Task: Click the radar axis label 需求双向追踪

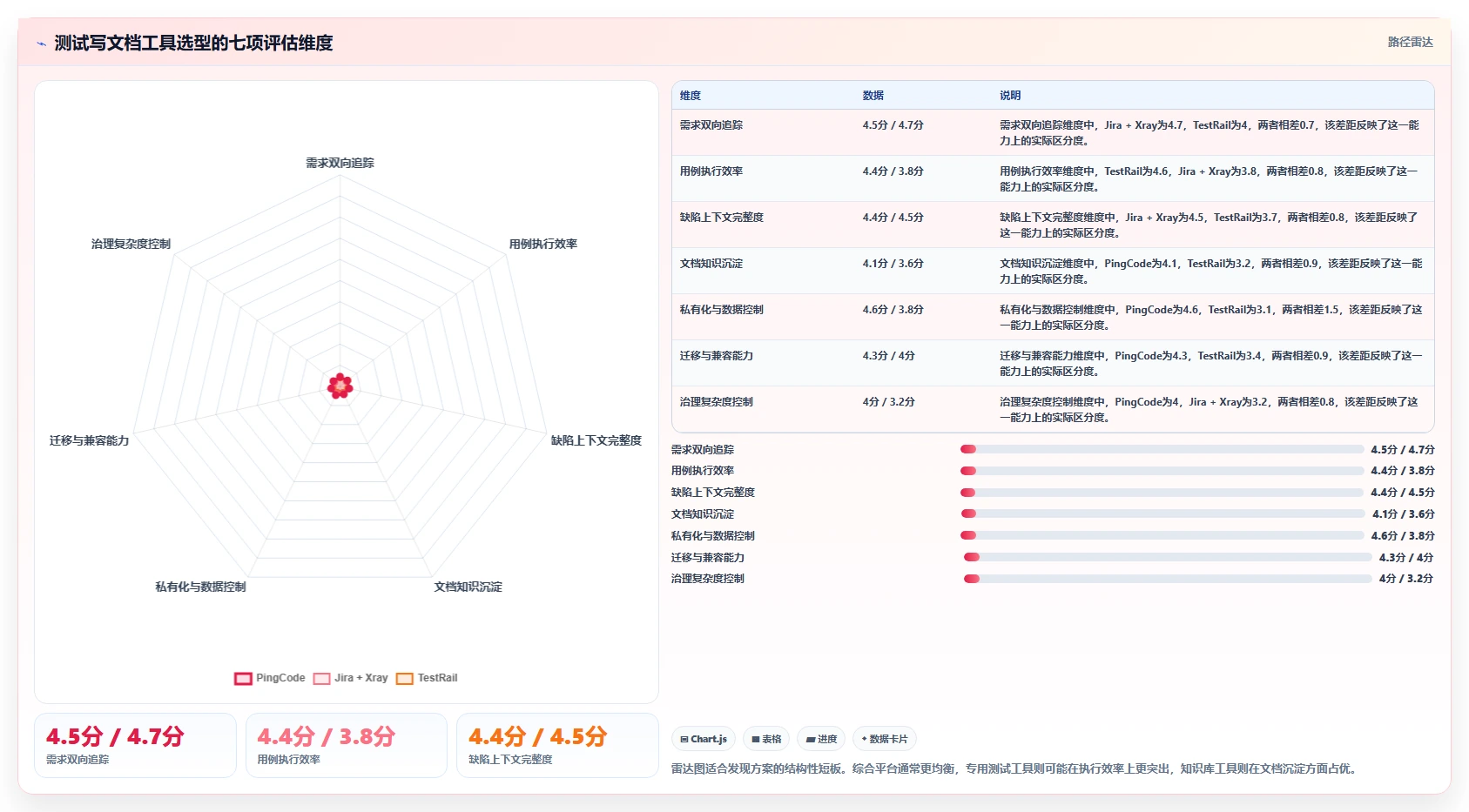Action: coord(340,163)
